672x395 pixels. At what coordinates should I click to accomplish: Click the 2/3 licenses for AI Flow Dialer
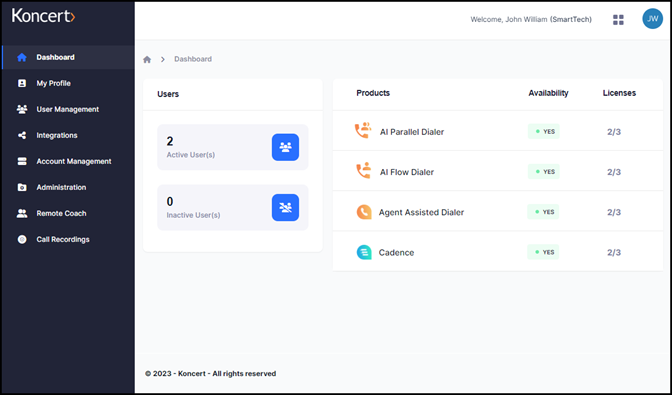tap(614, 172)
